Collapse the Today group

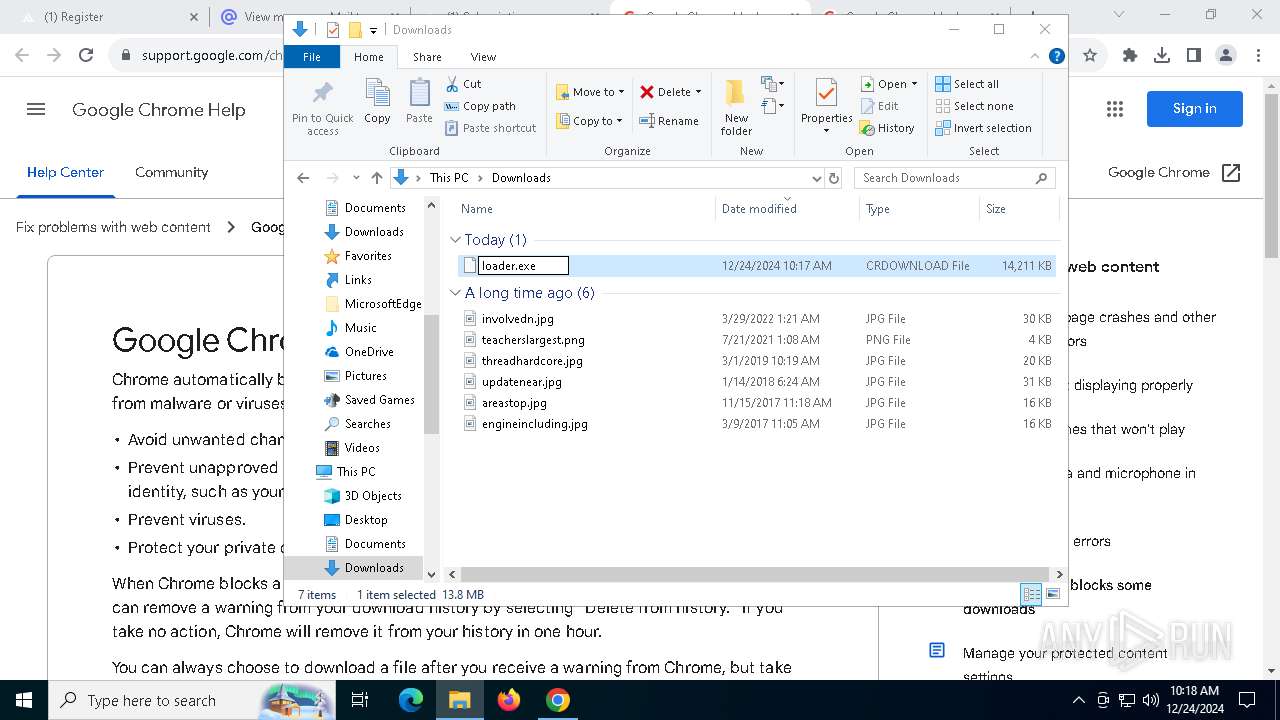pyautogui.click(x=455, y=240)
